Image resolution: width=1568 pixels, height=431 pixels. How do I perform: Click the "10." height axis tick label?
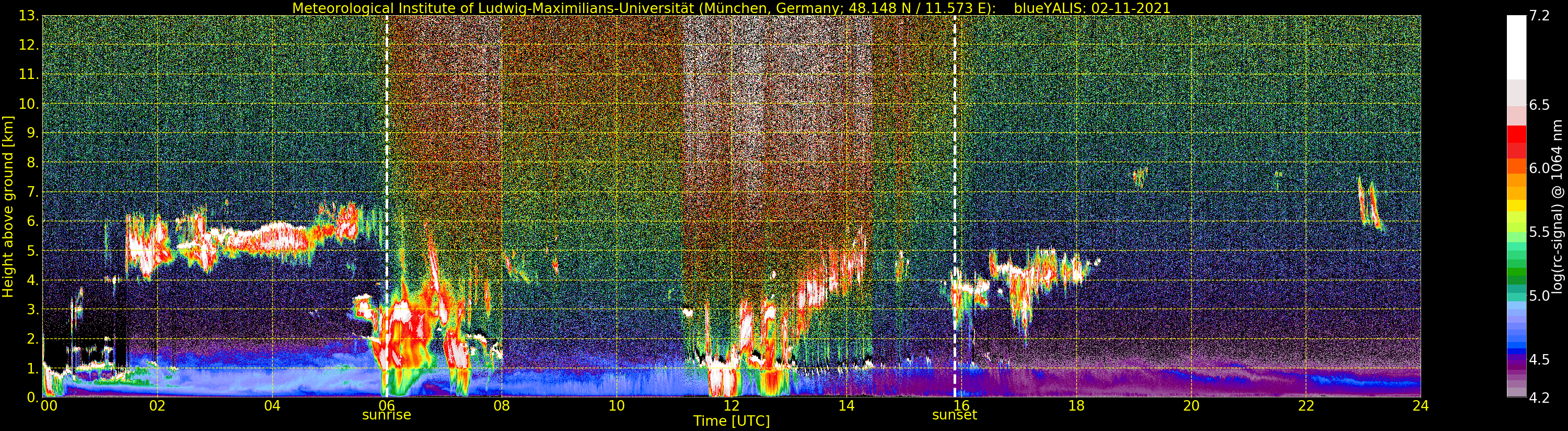click(x=29, y=104)
